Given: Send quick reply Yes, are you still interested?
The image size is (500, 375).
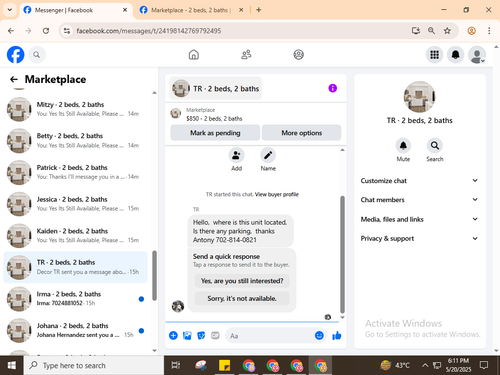Looking at the screenshot, I should pos(242,281).
